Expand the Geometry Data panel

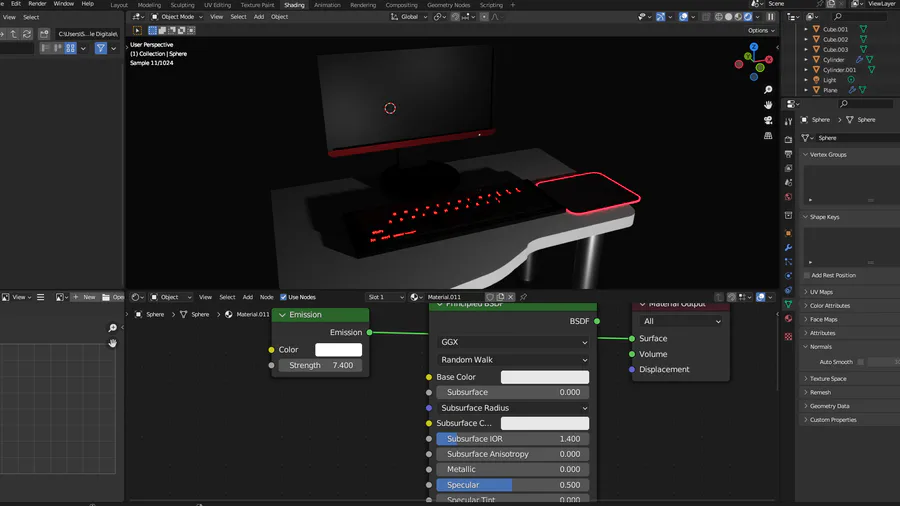tap(829, 406)
